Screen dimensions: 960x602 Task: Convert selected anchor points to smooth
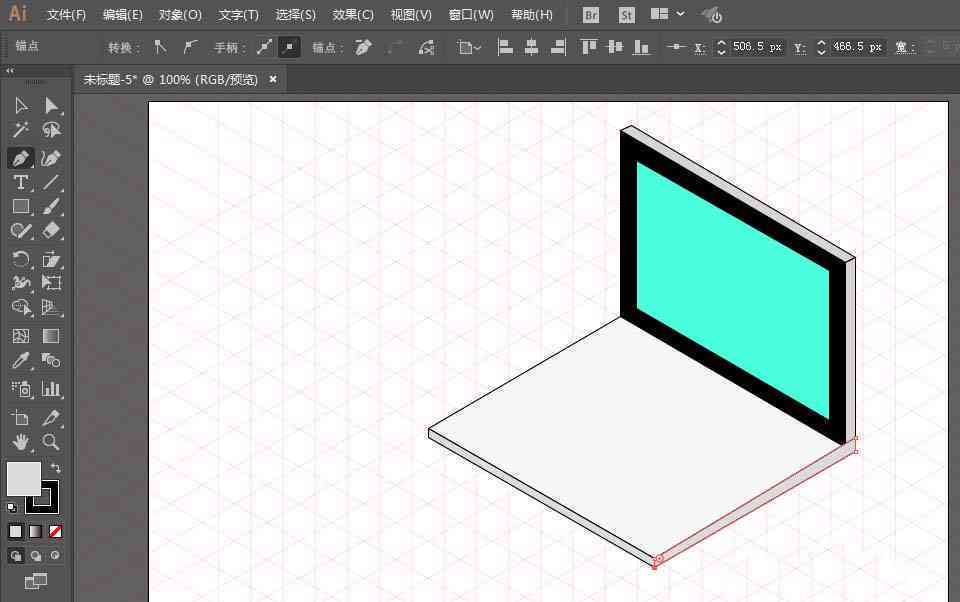[x=190, y=47]
